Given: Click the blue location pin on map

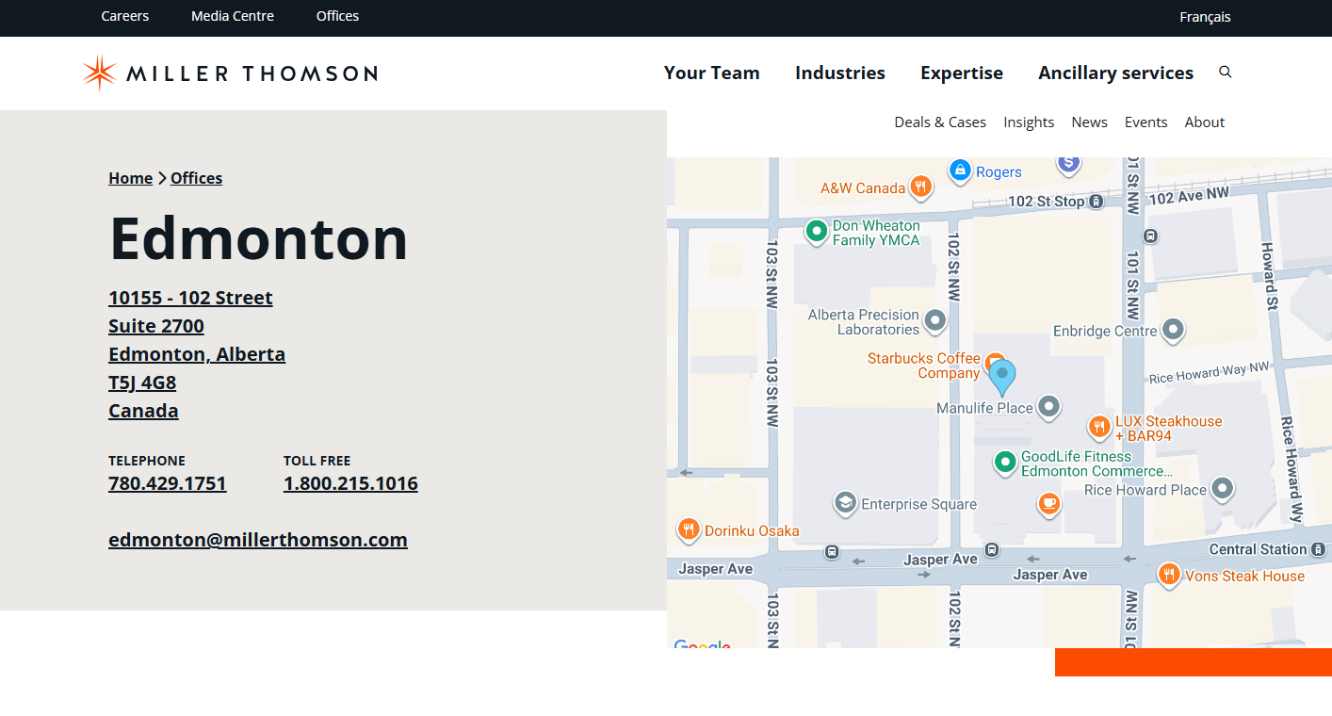Looking at the screenshot, I should [1001, 376].
